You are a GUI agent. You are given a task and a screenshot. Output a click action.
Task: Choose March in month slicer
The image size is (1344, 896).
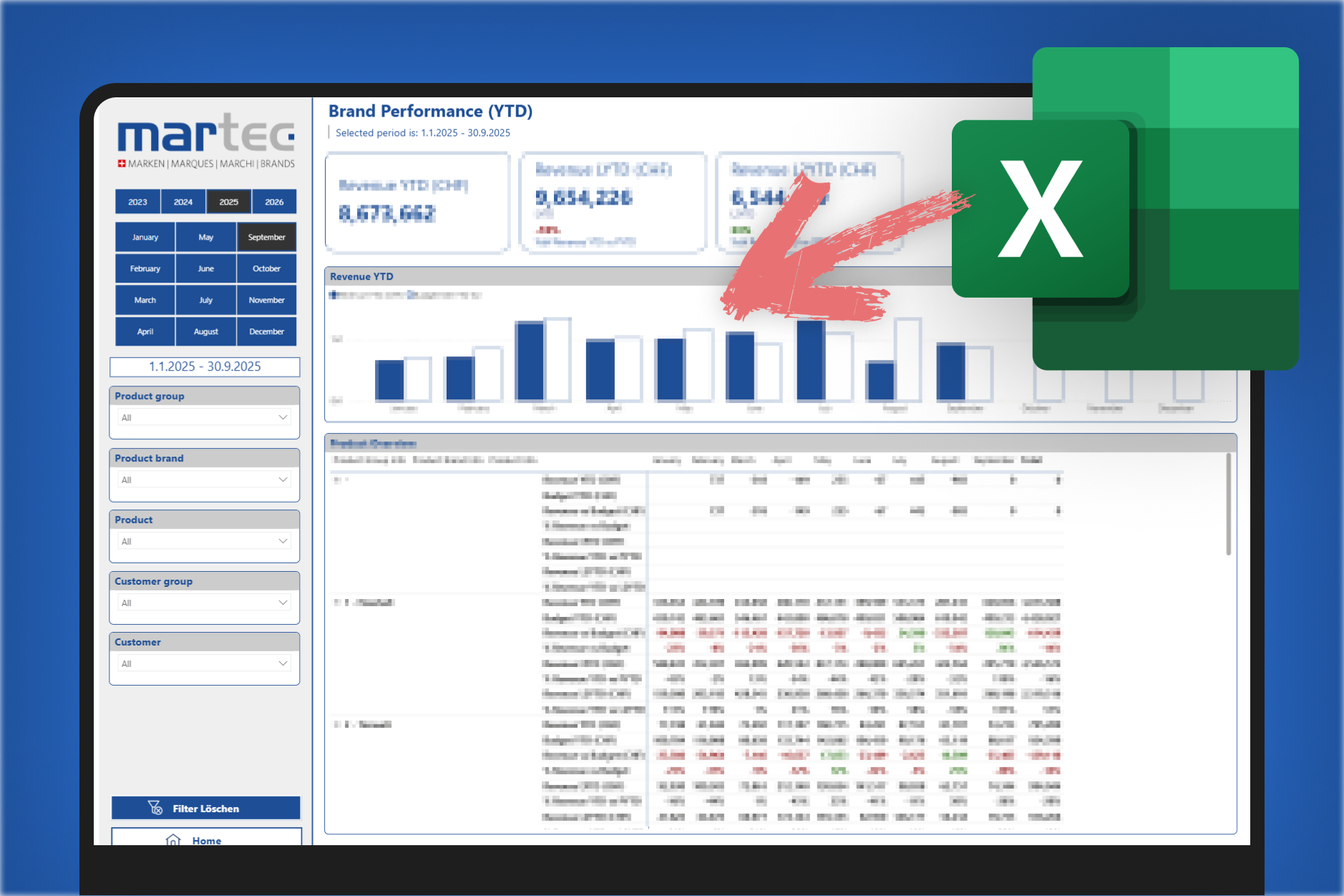[145, 300]
